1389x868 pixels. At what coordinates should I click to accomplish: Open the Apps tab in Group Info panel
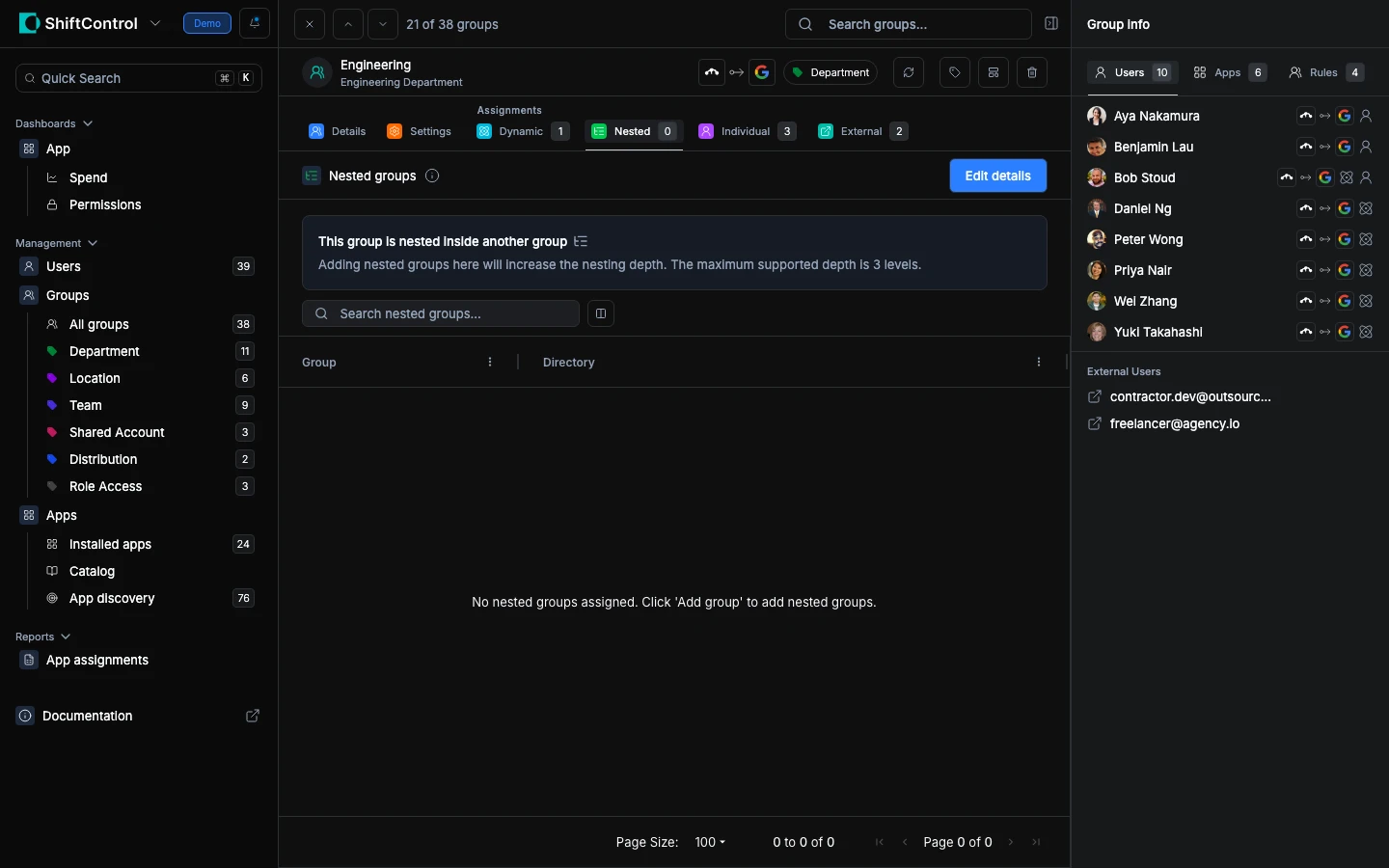(x=1229, y=72)
